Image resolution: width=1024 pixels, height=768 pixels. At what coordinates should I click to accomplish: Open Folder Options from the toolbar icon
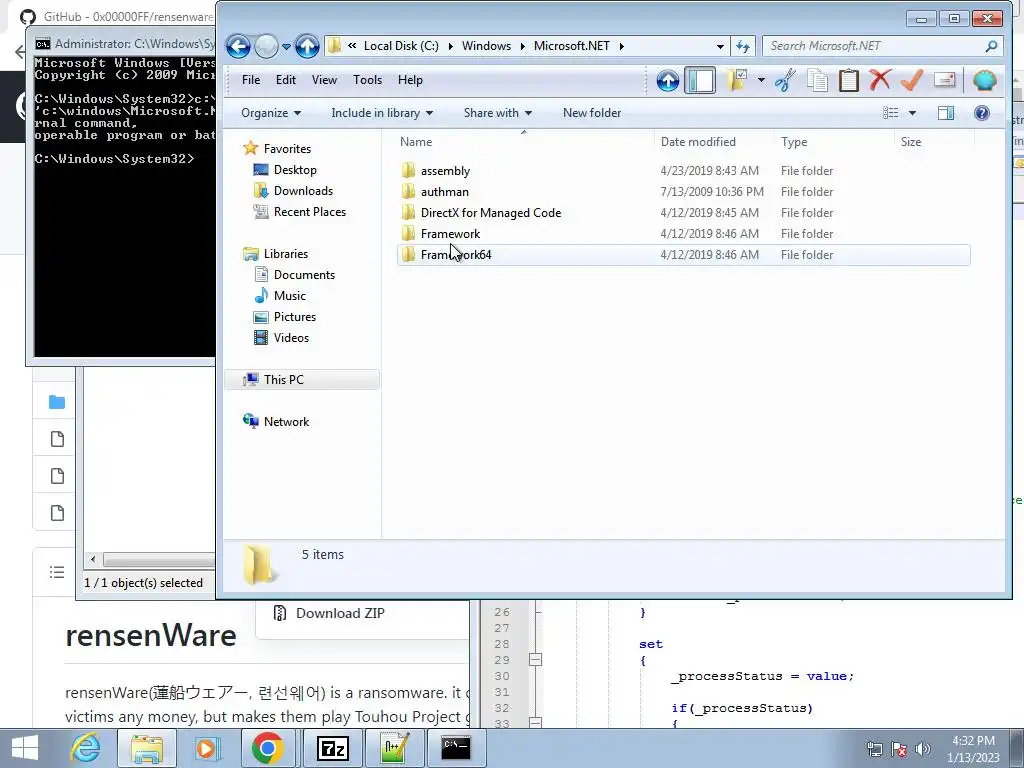(x=736, y=80)
